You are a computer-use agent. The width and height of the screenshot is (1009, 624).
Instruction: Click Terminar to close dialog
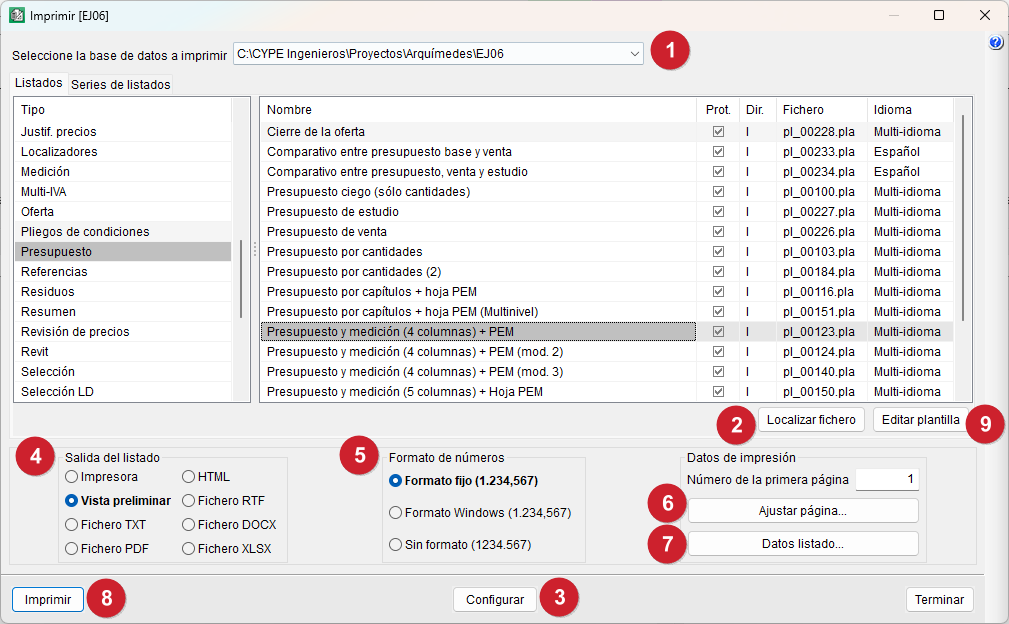[x=939, y=600]
